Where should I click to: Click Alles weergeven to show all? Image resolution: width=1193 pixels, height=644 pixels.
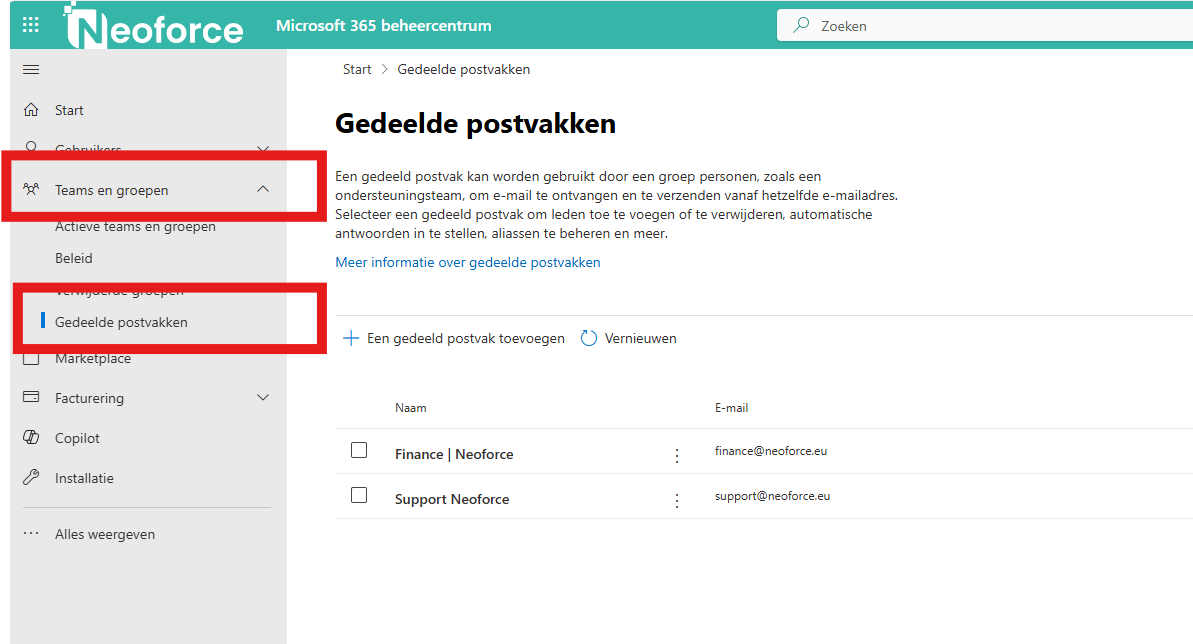point(105,534)
